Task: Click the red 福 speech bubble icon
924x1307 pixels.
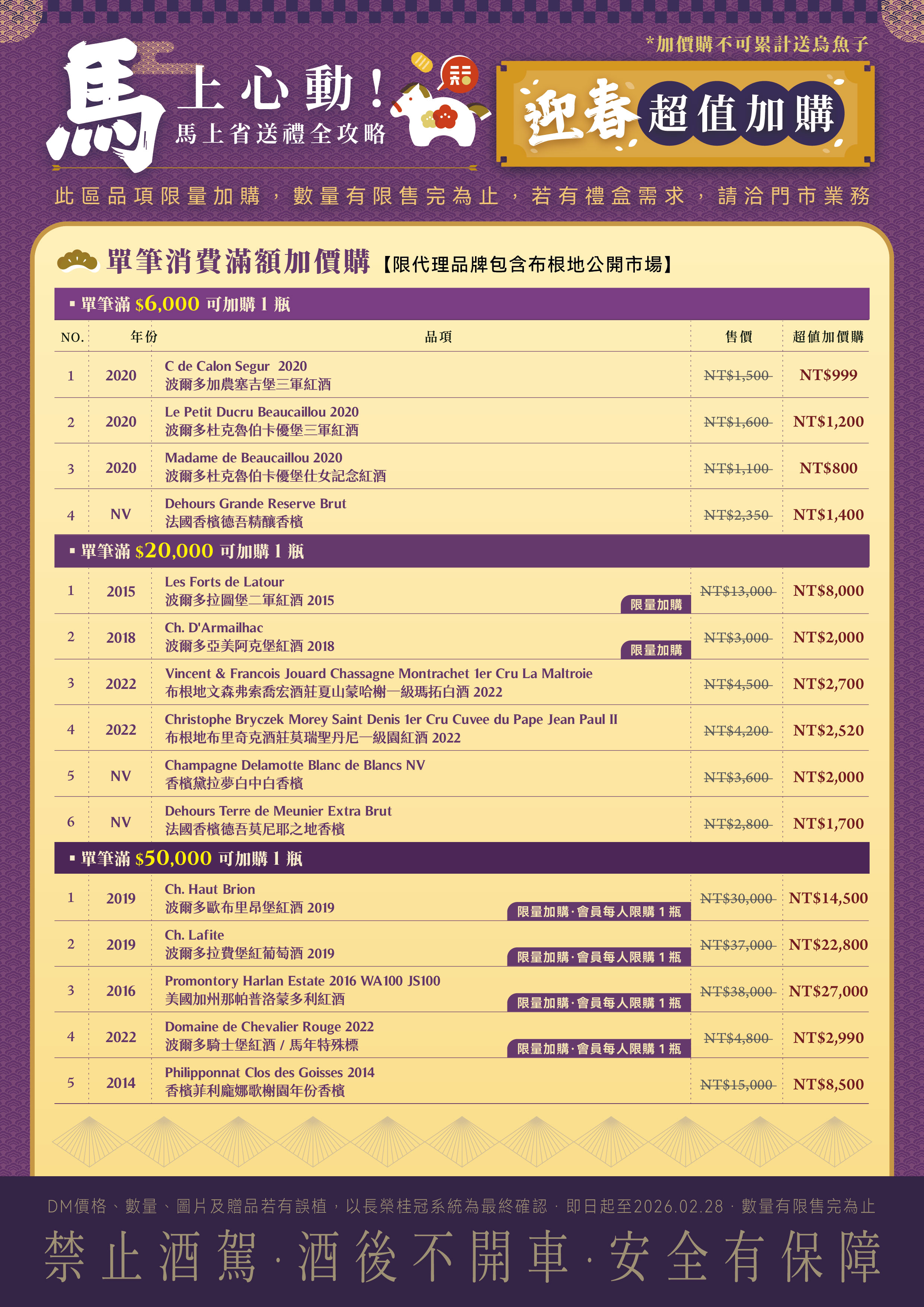Action: click(459, 74)
